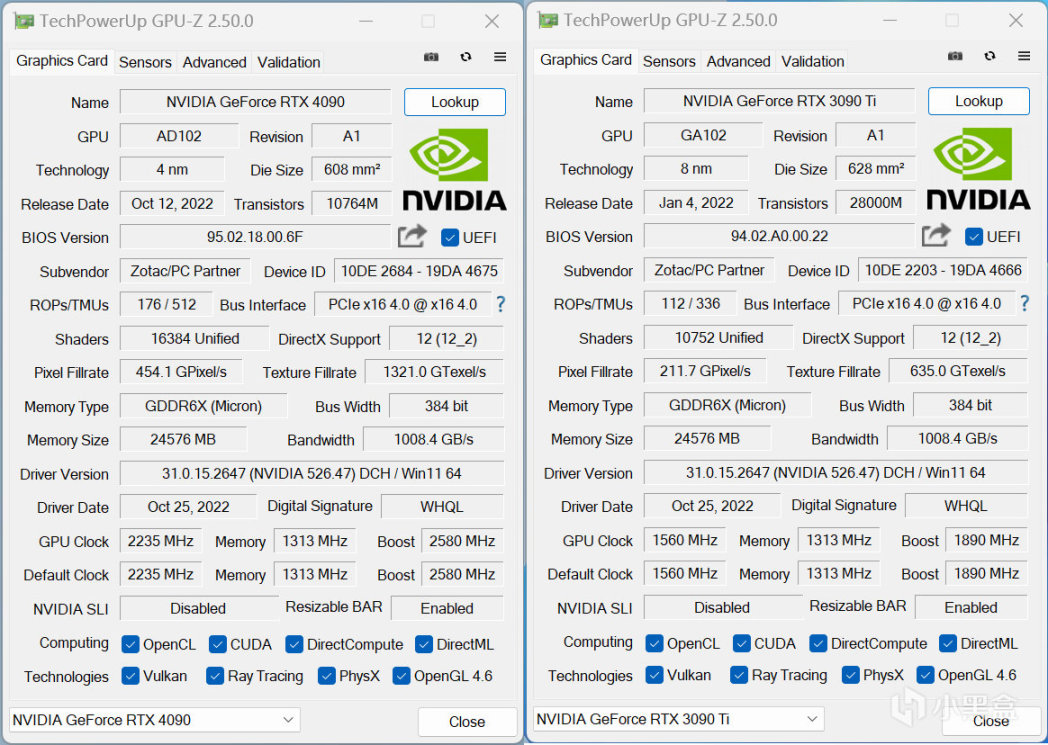The height and width of the screenshot is (745, 1048).
Task: Click the Bus Interface question mark in RTX 4090 window
Action: [x=501, y=305]
